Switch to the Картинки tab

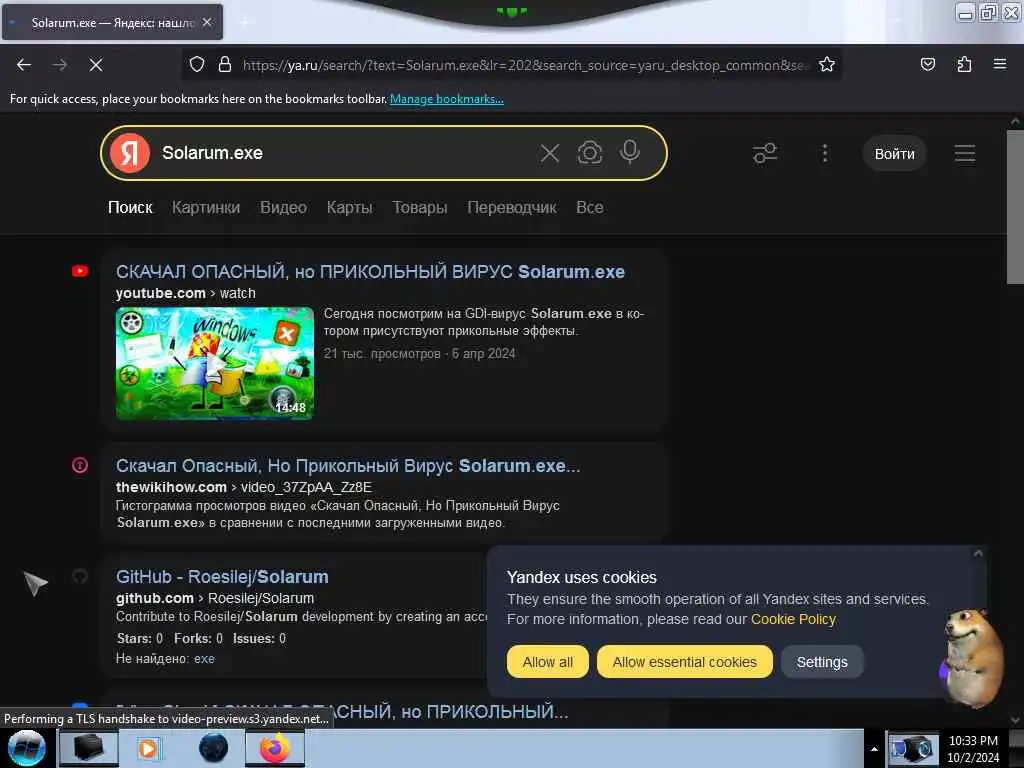click(206, 208)
